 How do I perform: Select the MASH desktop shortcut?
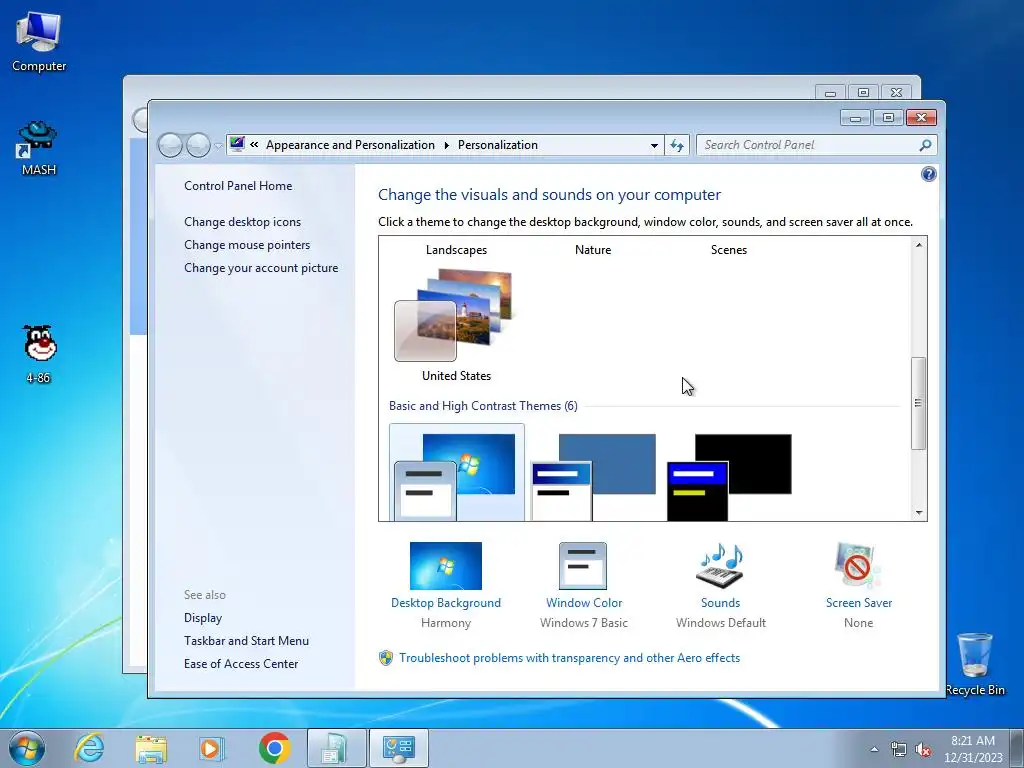click(39, 148)
